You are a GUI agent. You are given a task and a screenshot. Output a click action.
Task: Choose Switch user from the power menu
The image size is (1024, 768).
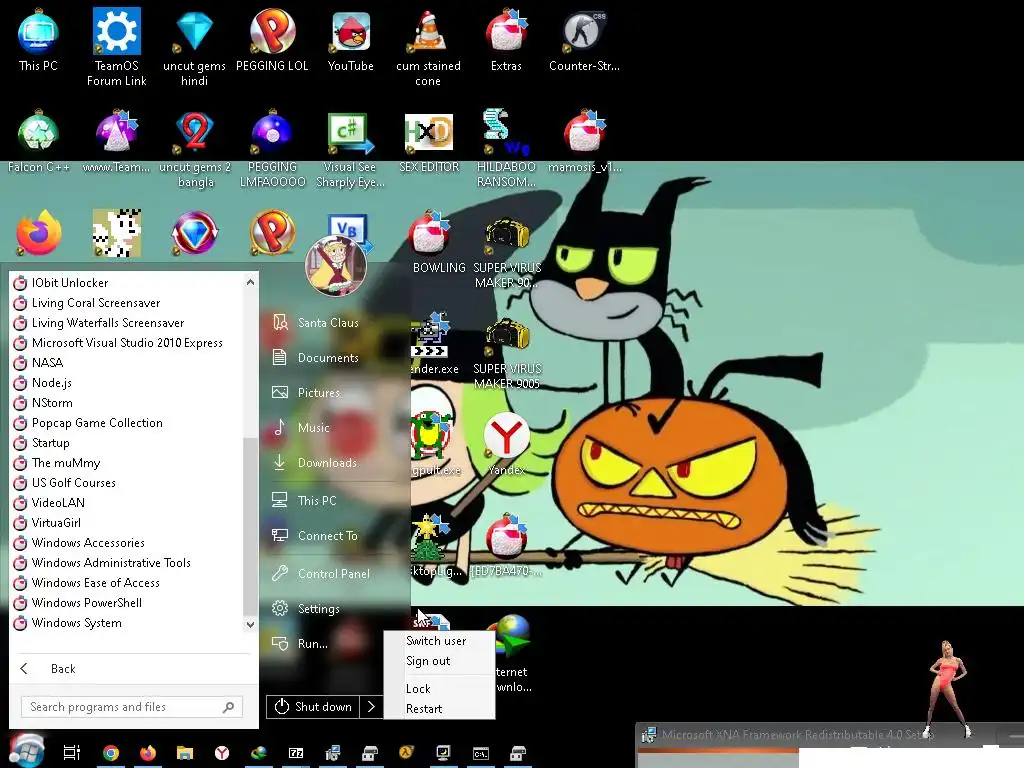tap(436, 641)
